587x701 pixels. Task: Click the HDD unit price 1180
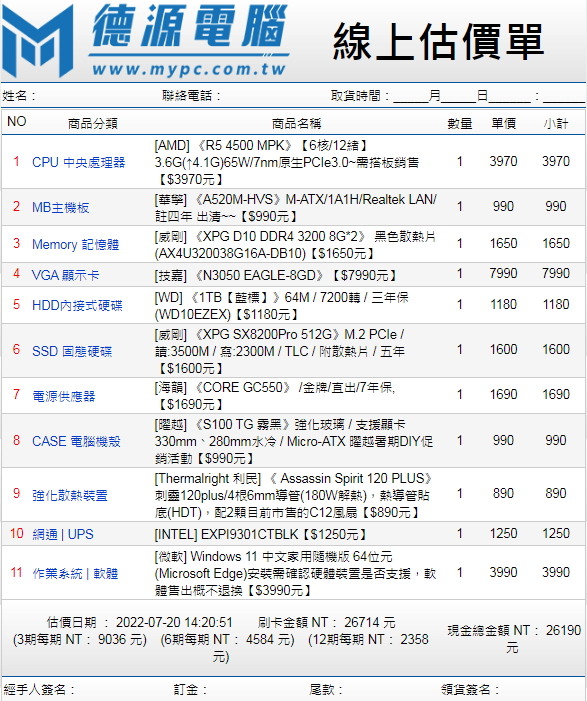click(x=503, y=304)
